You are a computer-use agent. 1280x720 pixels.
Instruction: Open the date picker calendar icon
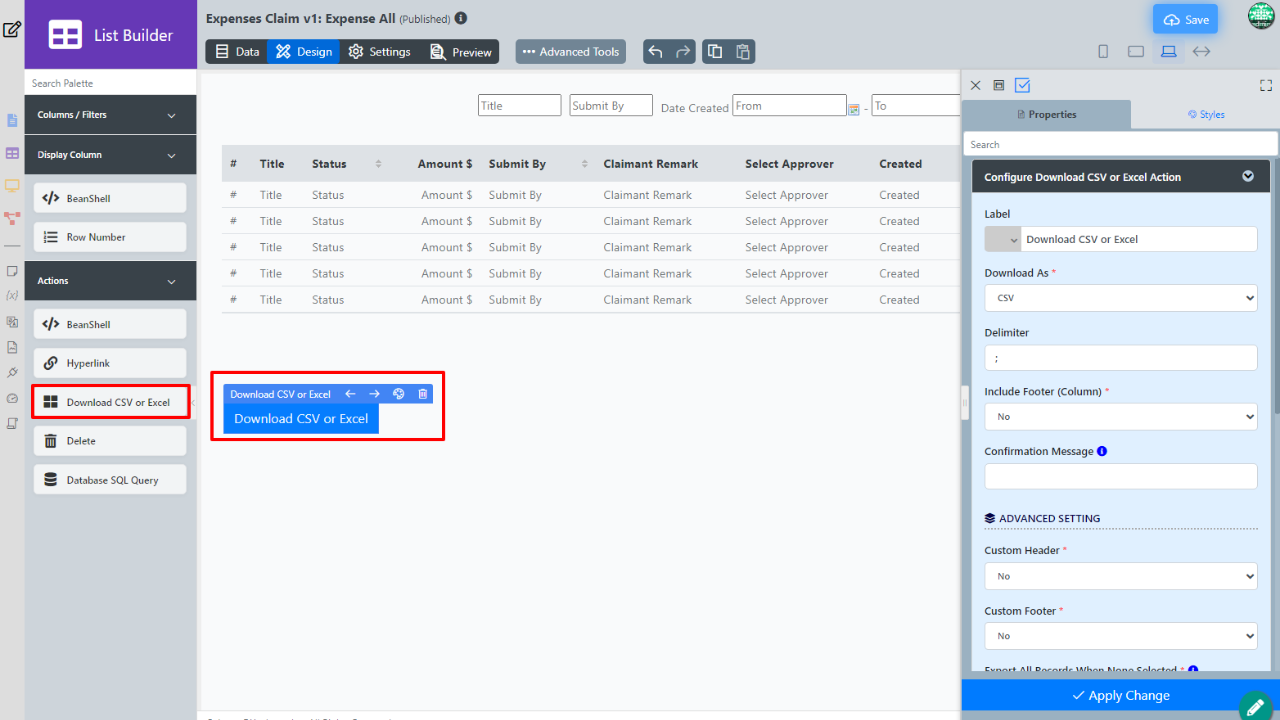coord(854,108)
